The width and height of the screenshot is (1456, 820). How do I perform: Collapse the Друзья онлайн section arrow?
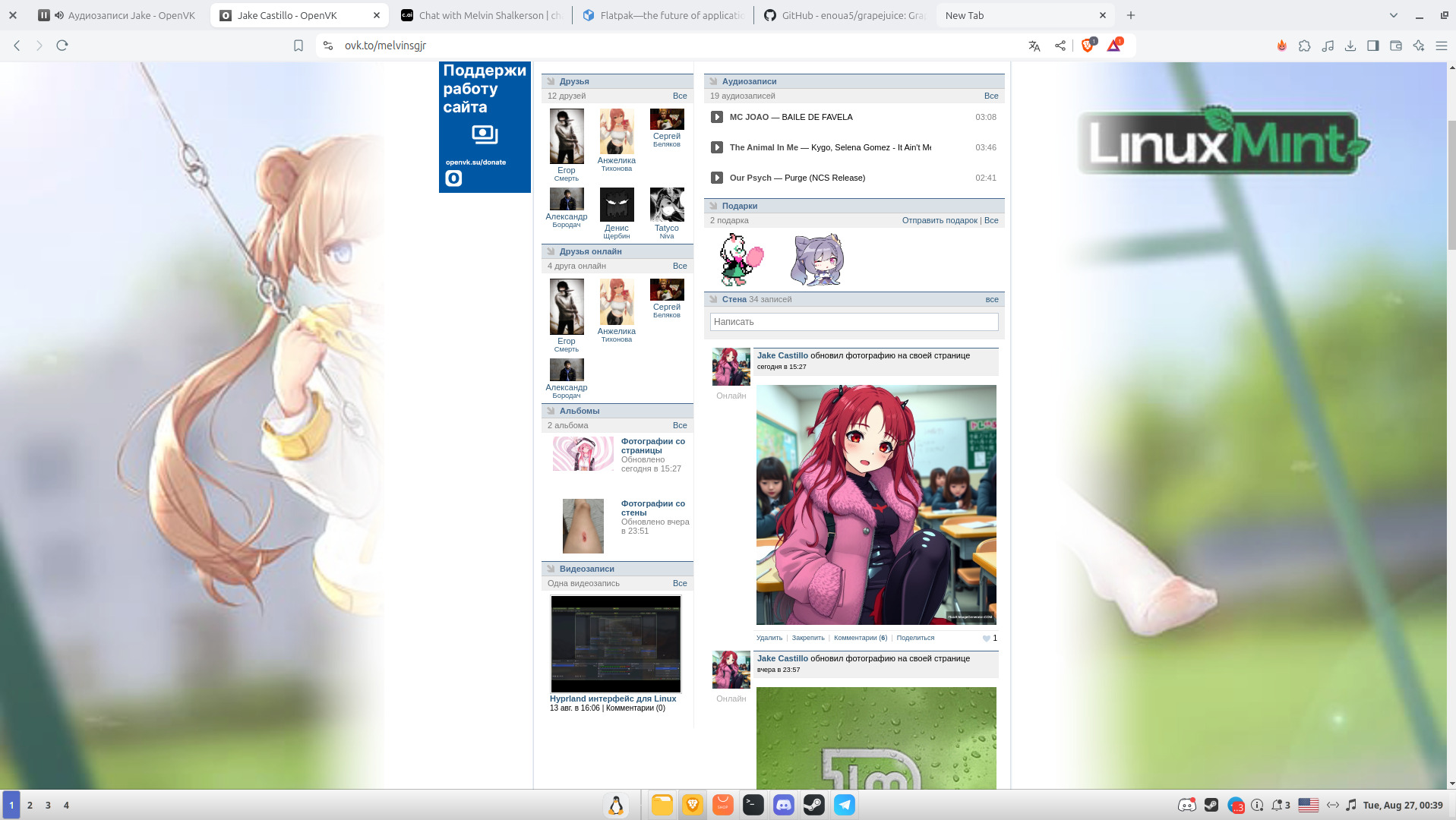551,251
